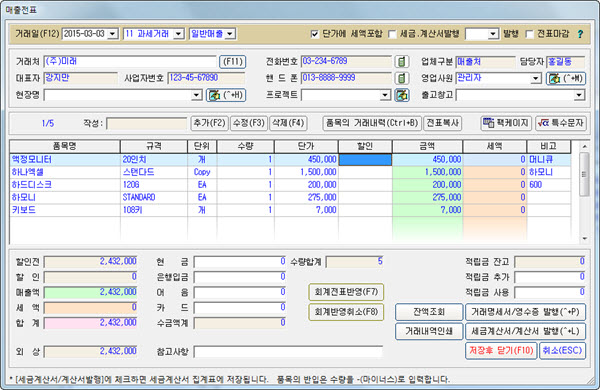Image resolution: width=600 pixels, height=390 pixels.
Task: Select the 하나엑셀 item row
Action: pyautogui.click(x=290, y=172)
